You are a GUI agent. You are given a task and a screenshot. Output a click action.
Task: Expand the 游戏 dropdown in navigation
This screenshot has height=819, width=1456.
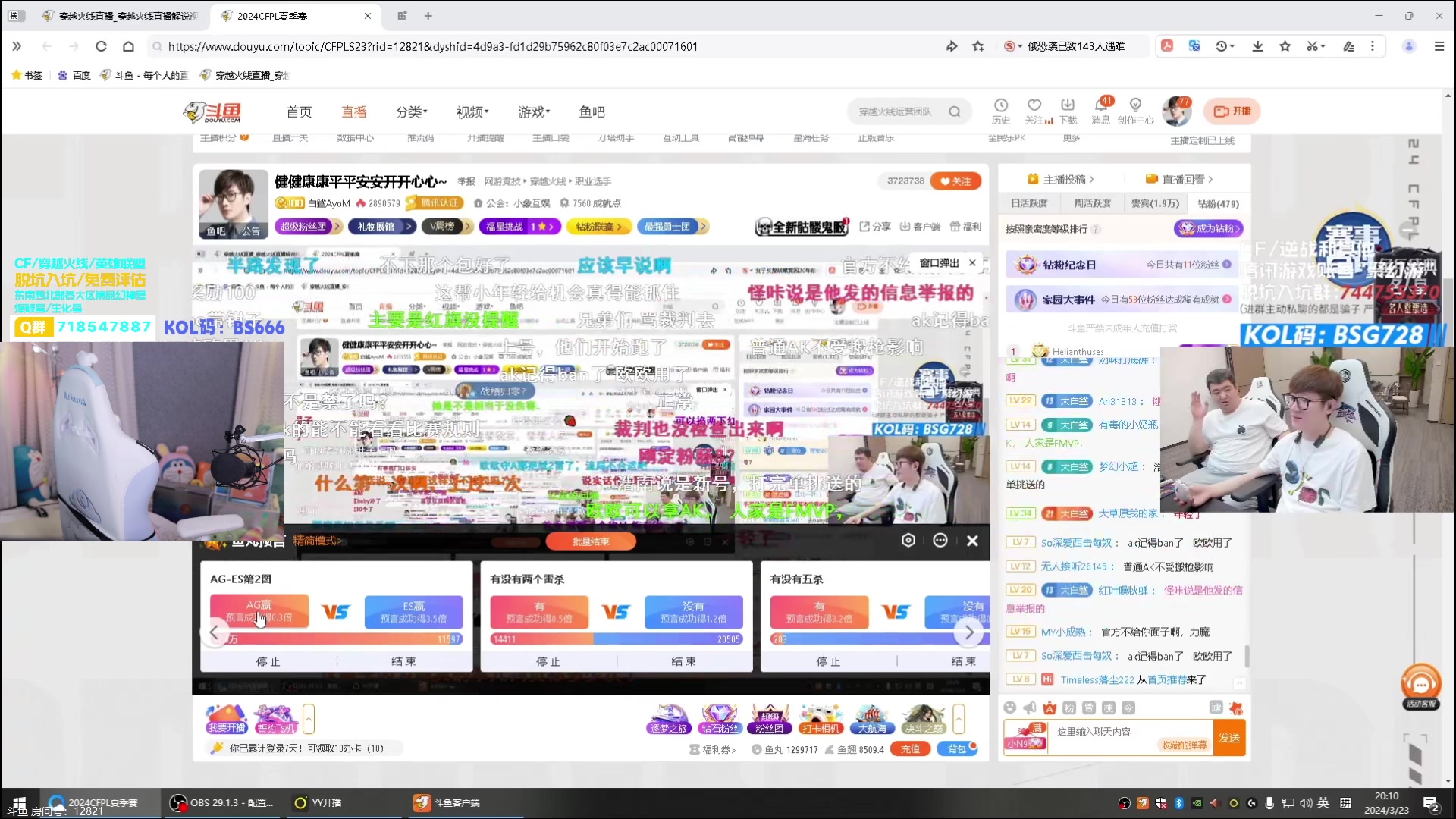[534, 112]
